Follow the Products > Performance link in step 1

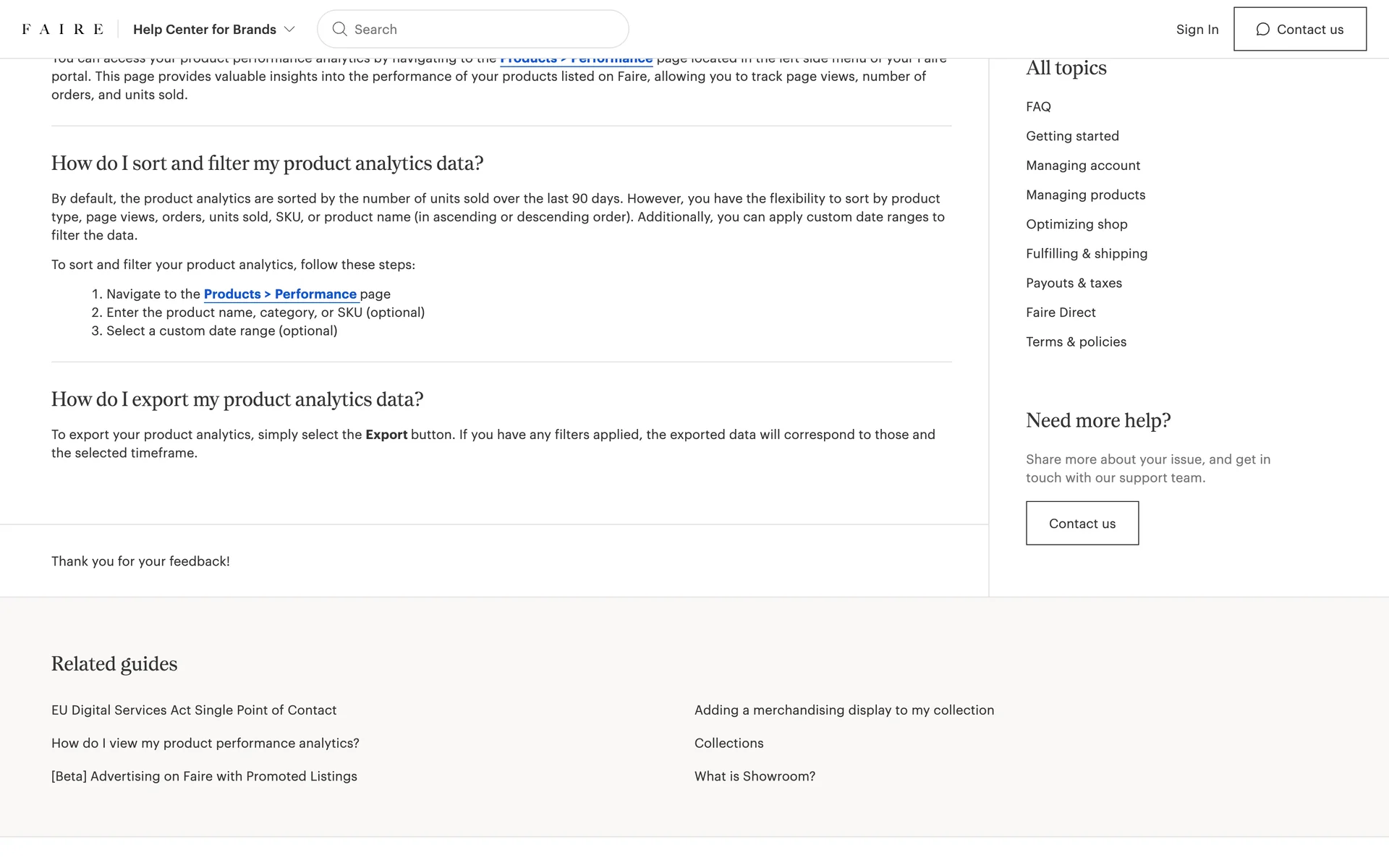[280, 294]
